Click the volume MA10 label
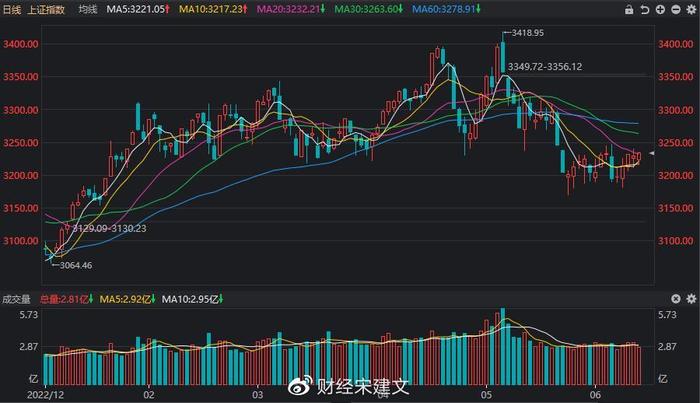This screenshot has height=403, width=700. click(x=188, y=298)
